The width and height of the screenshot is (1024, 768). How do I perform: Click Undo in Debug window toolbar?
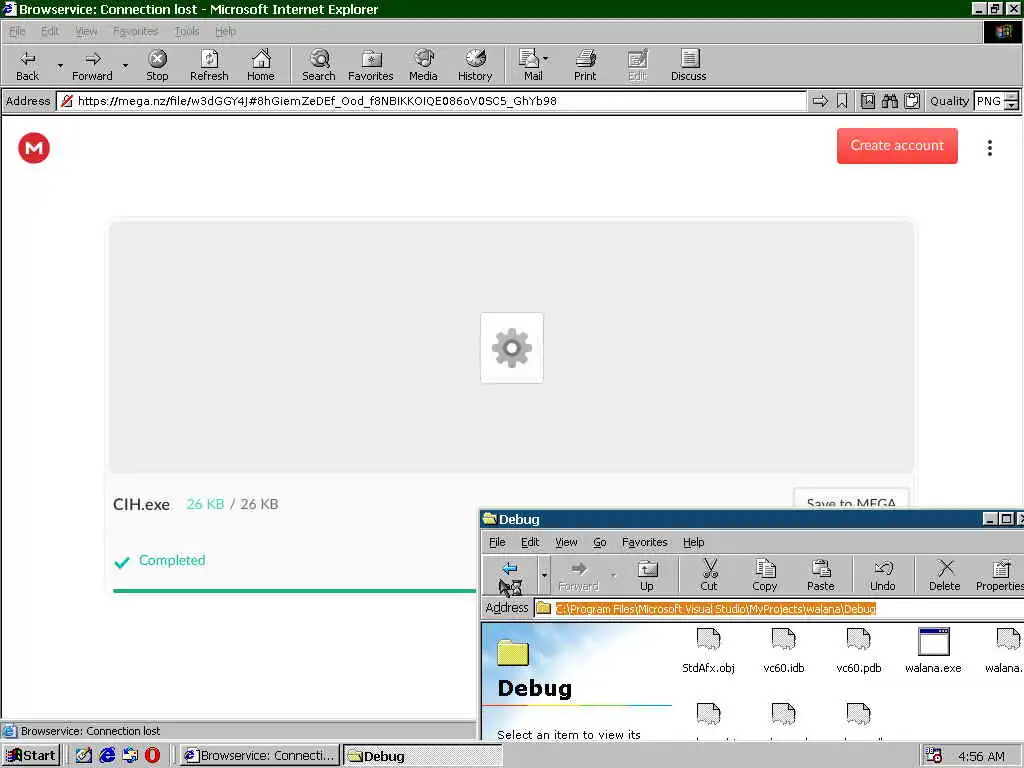point(882,575)
